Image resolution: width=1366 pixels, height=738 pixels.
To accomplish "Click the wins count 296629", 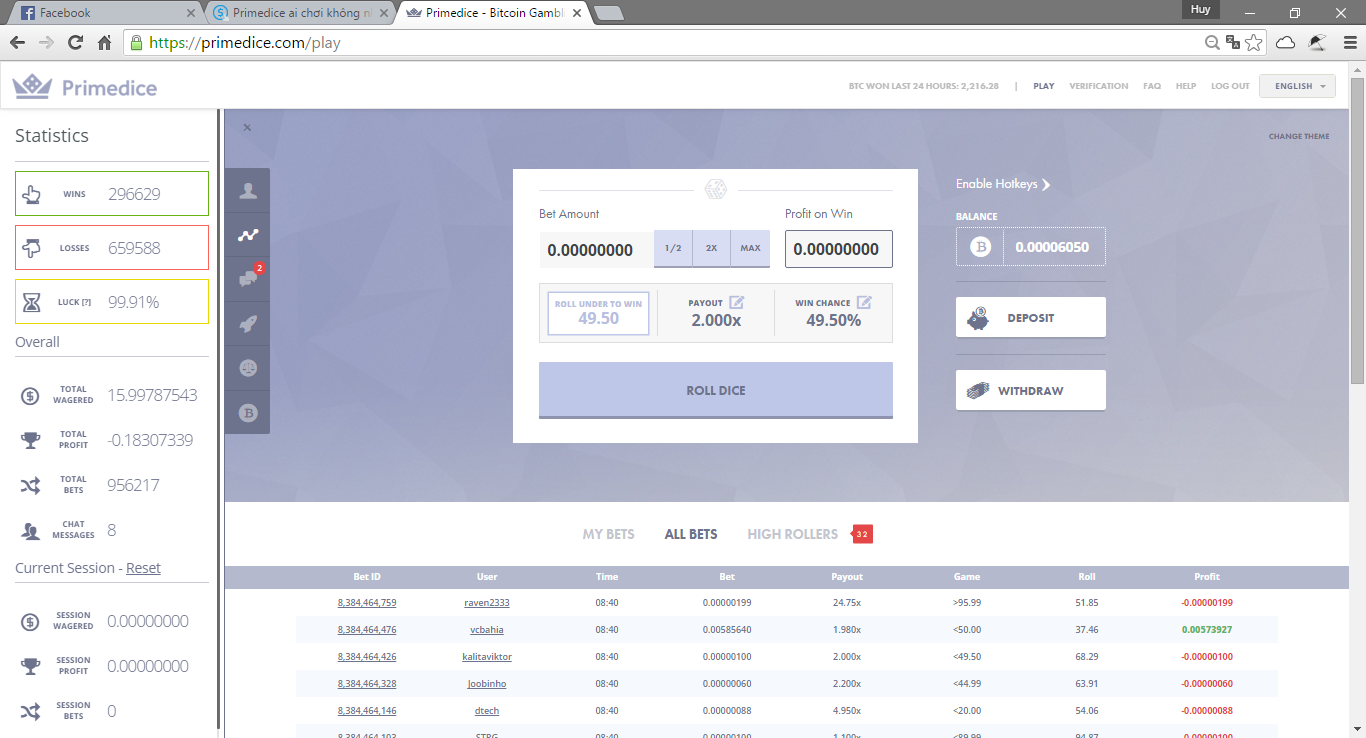I will click(134, 194).
